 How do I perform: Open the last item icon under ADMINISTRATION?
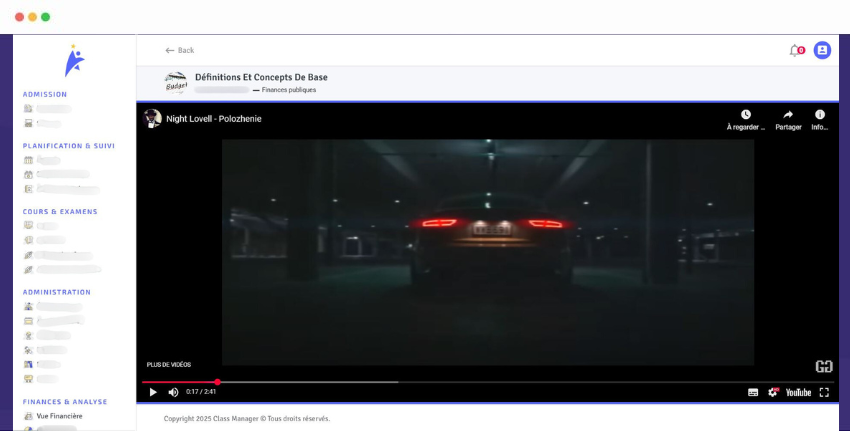28,378
